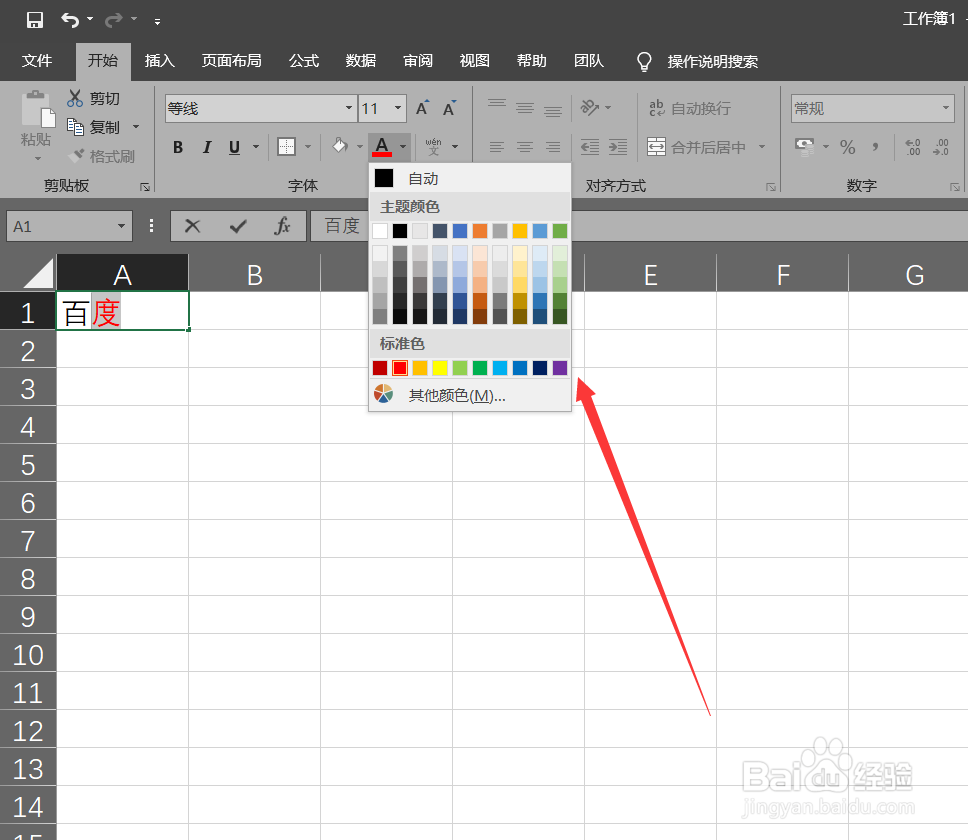
Task: Select column B header
Action: (x=254, y=275)
